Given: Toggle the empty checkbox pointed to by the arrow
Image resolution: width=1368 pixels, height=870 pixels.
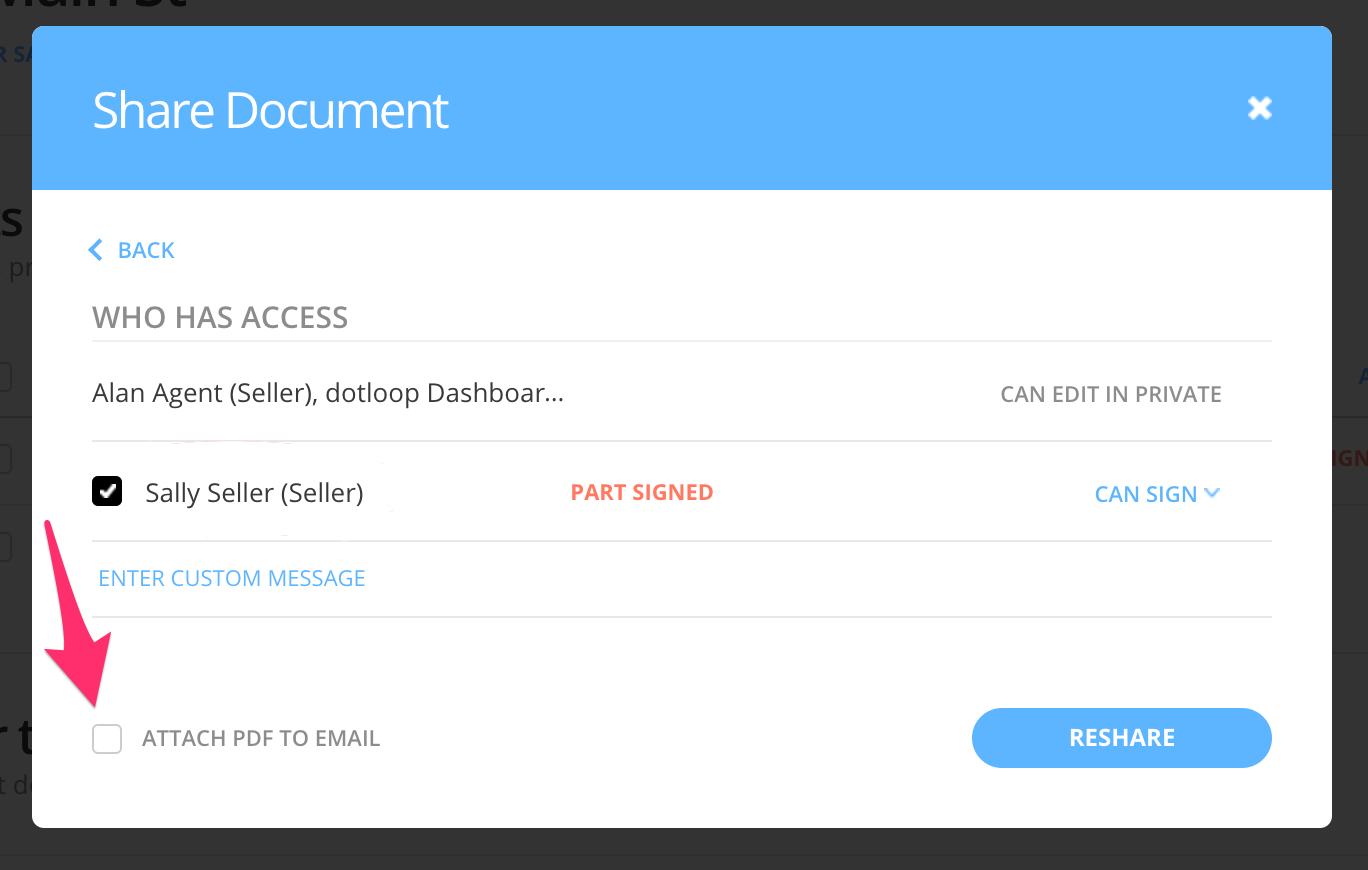Looking at the screenshot, I should pyautogui.click(x=106, y=738).
